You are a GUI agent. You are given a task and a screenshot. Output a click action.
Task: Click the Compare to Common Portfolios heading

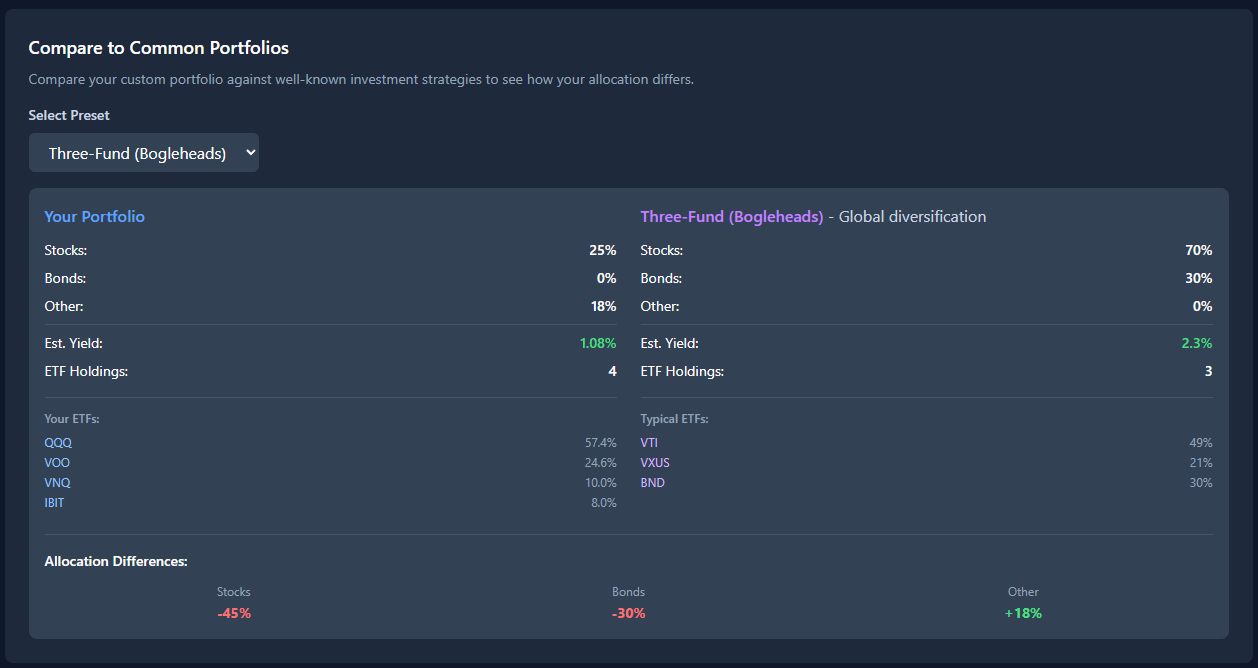(x=158, y=47)
